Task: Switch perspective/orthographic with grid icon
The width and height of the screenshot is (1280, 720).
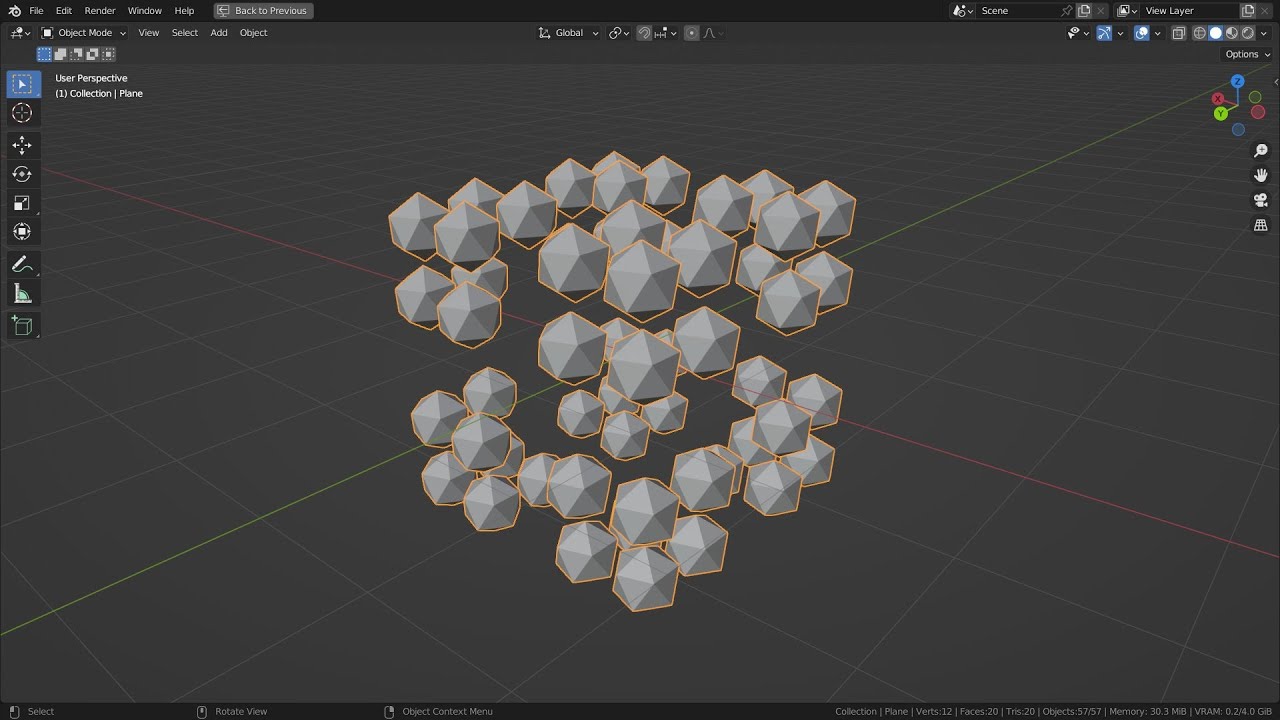Action: point(1261,225)
